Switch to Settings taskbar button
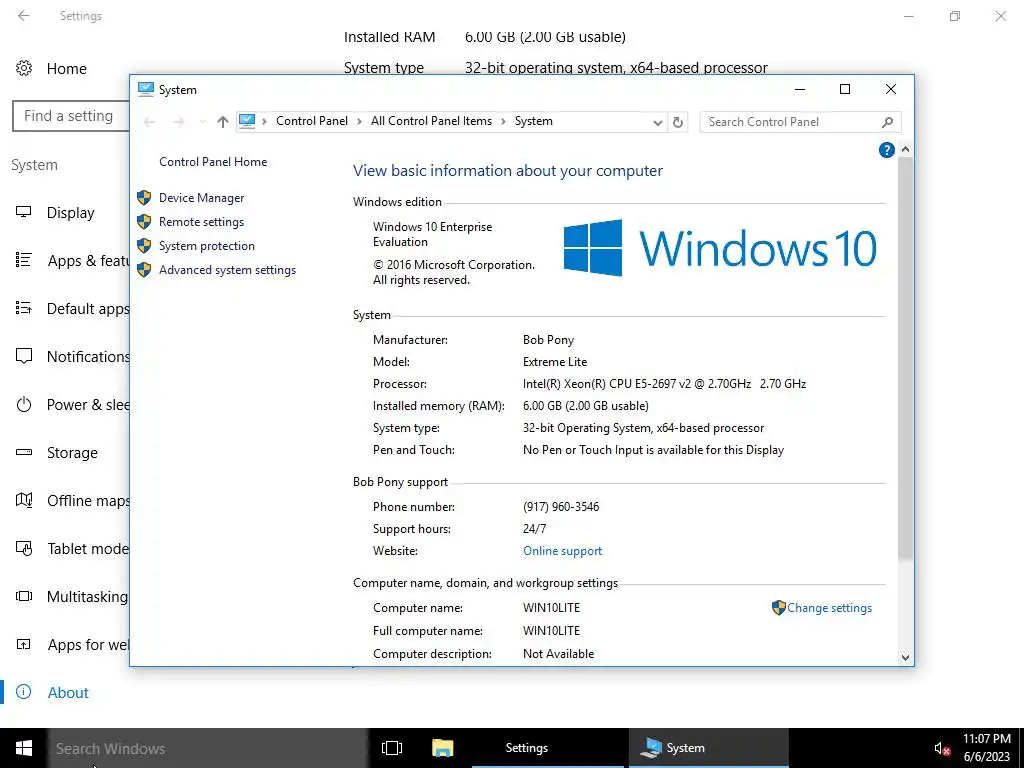This screenshot has height=768, width=1024. tap(547, 748)
